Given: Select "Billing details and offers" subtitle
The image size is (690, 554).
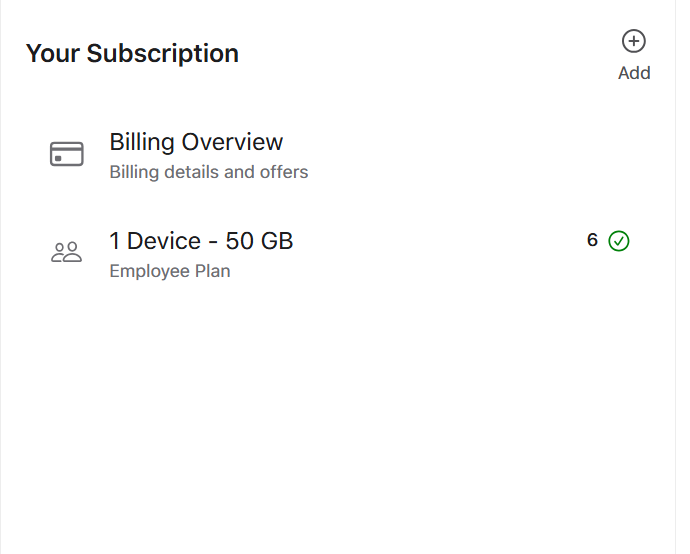Looking at the screenshot, I should [208, 172].
